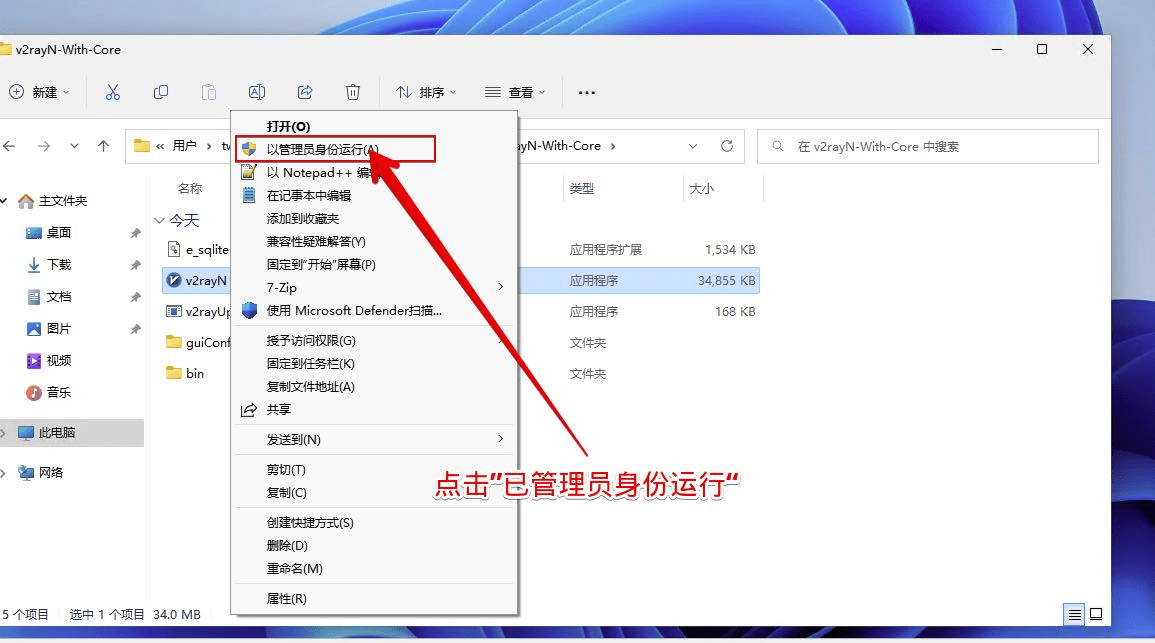Select 桌面 in navigation pane
Screen dimensions: 1155x643
58,233
